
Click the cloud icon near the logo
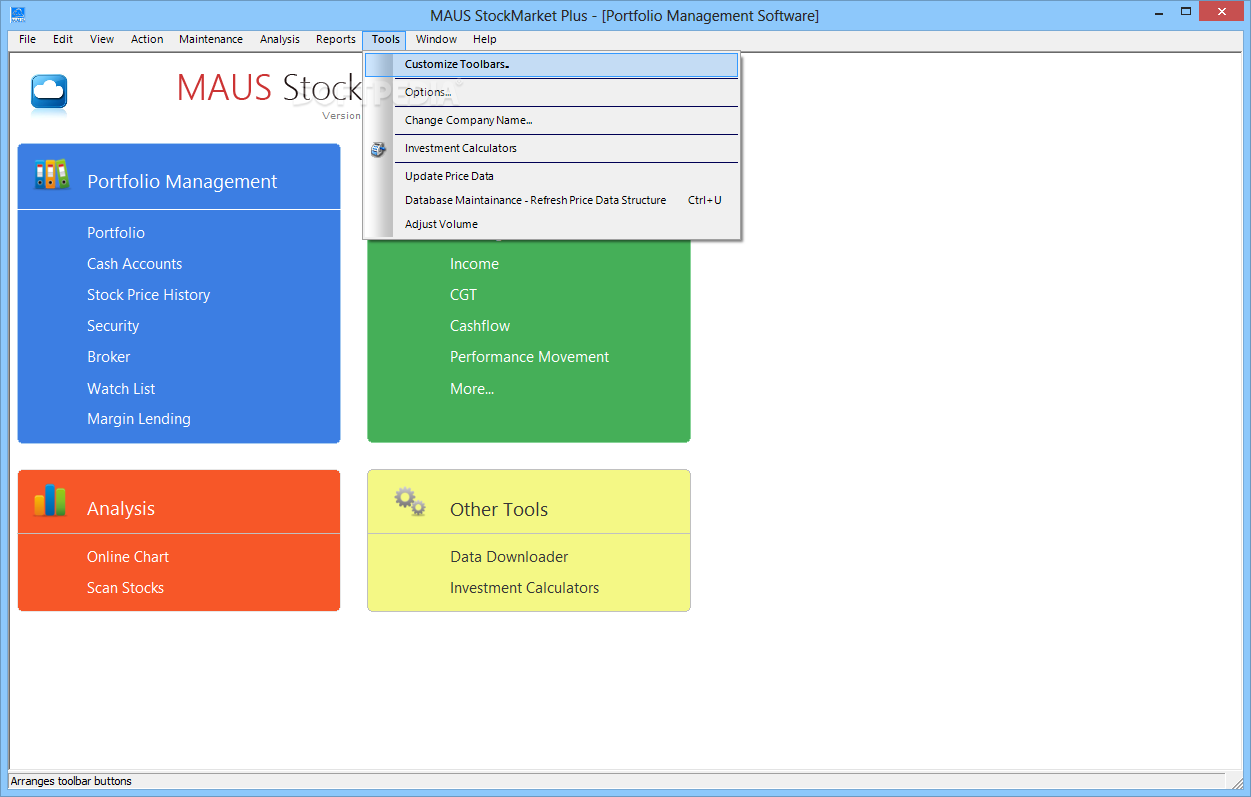pyautogui.click(x=49, y=93)
